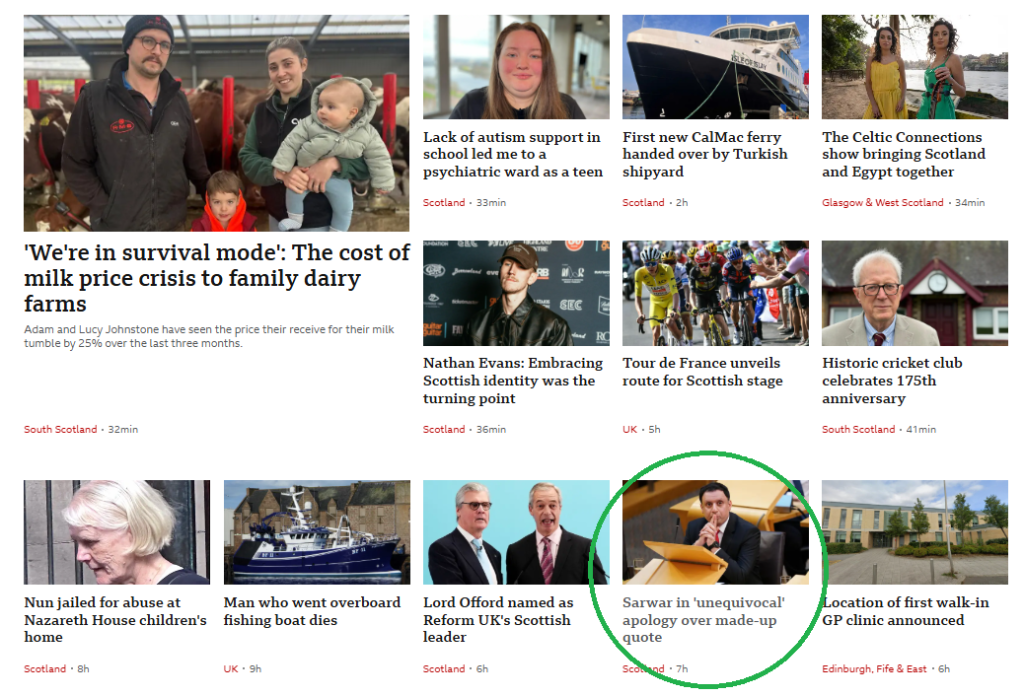Select the Edinburgh, Fife & East tag

click(x=874, y=669)
